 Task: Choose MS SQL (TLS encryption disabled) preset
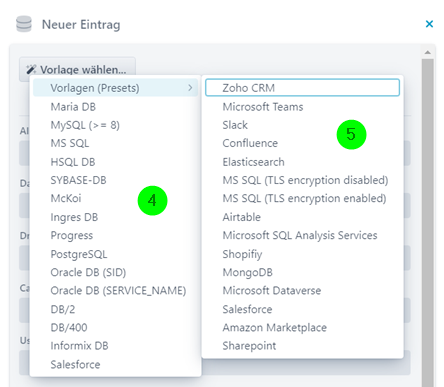point(302,180)
